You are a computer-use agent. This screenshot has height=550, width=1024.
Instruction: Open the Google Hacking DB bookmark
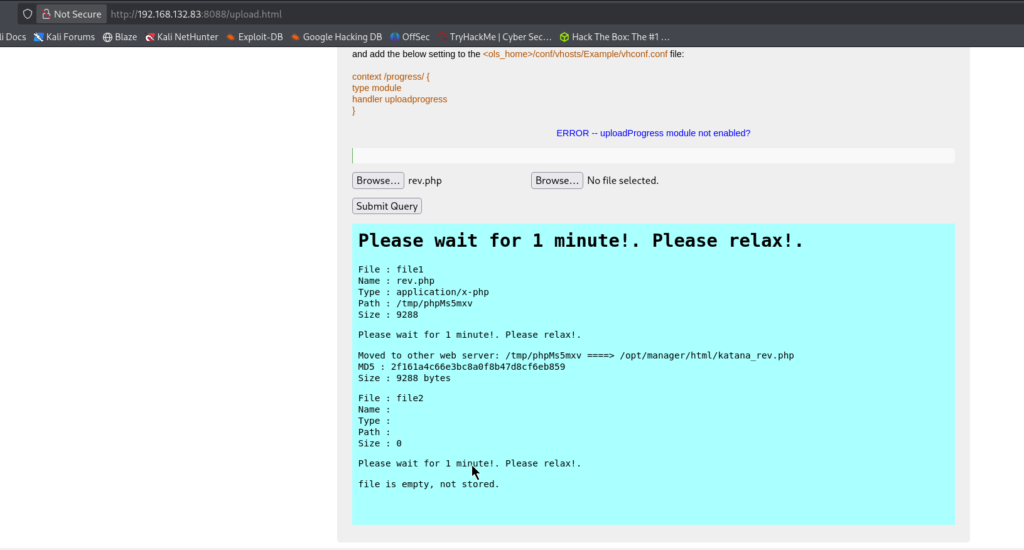[x=336, y=37]
